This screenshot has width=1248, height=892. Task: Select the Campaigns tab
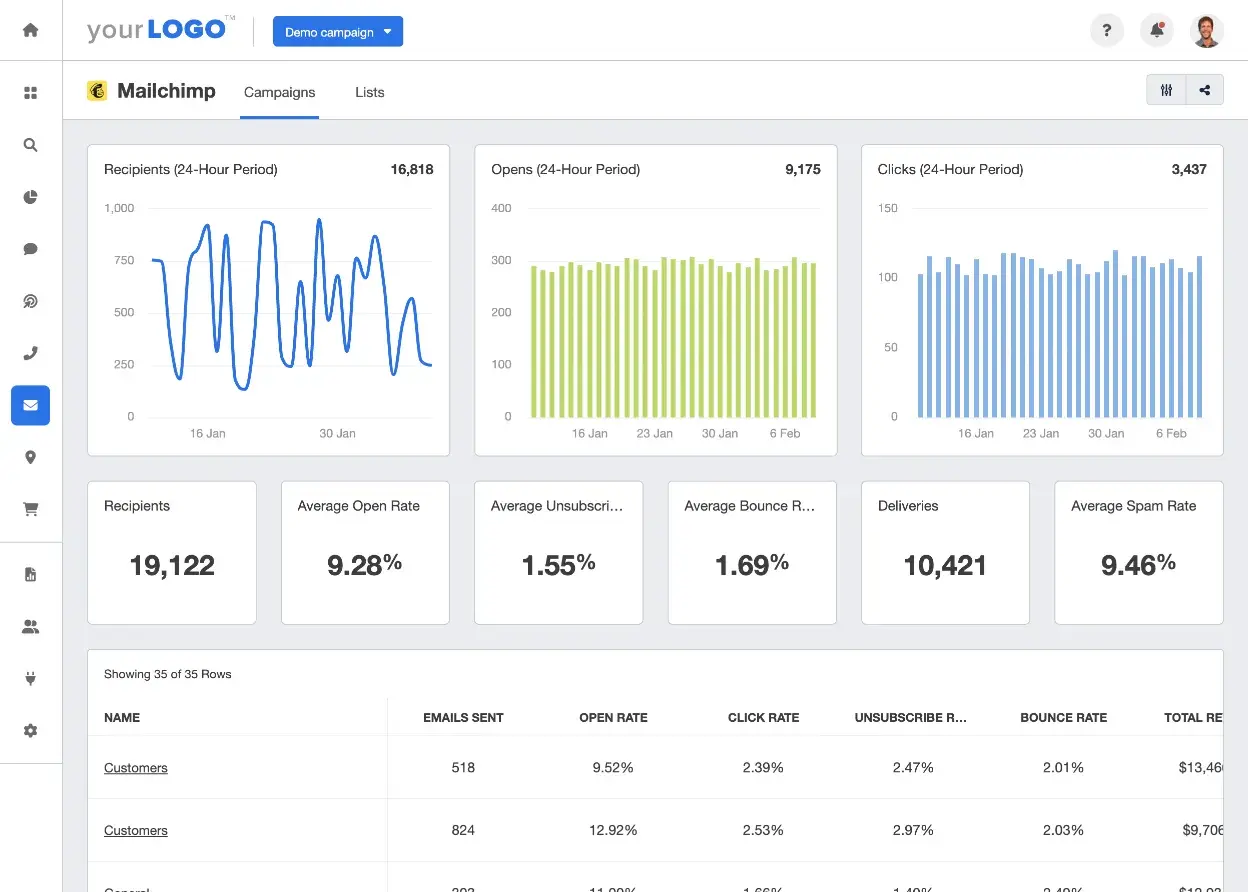tap(279, 92)
